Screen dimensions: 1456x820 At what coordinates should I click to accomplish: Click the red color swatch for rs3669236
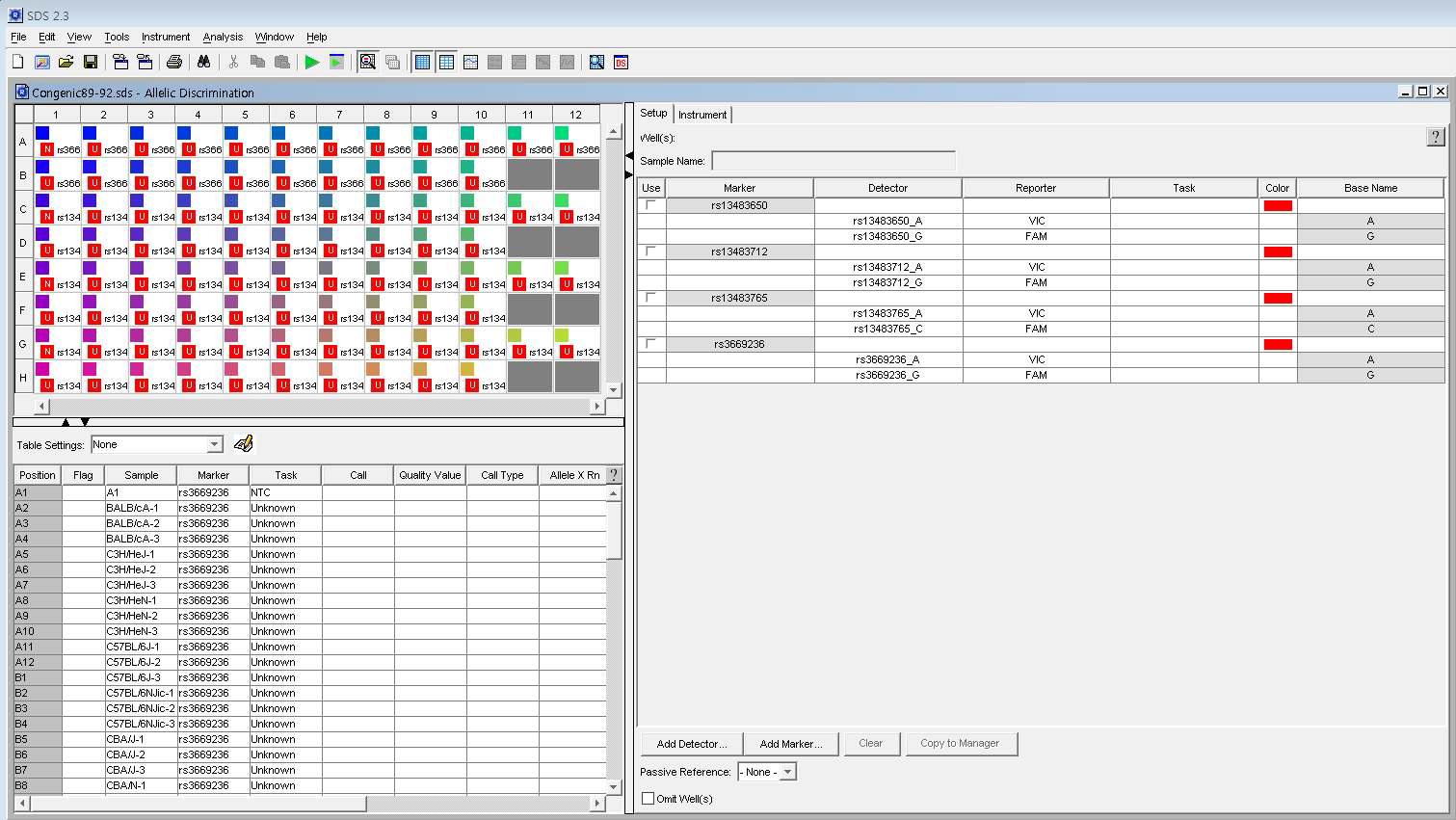pos(1278,344)
